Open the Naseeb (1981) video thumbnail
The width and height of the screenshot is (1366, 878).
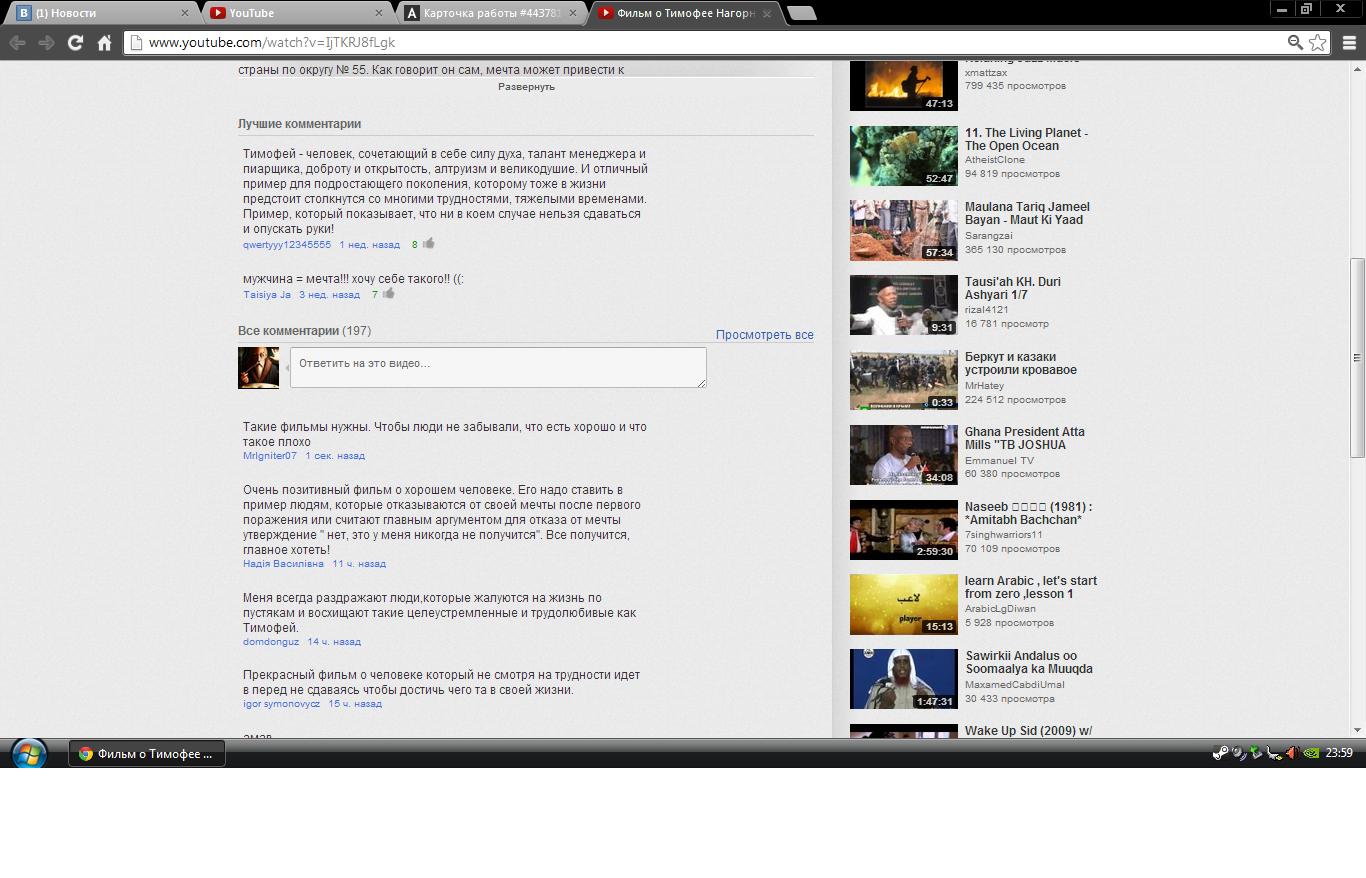[x=904, y=530]
